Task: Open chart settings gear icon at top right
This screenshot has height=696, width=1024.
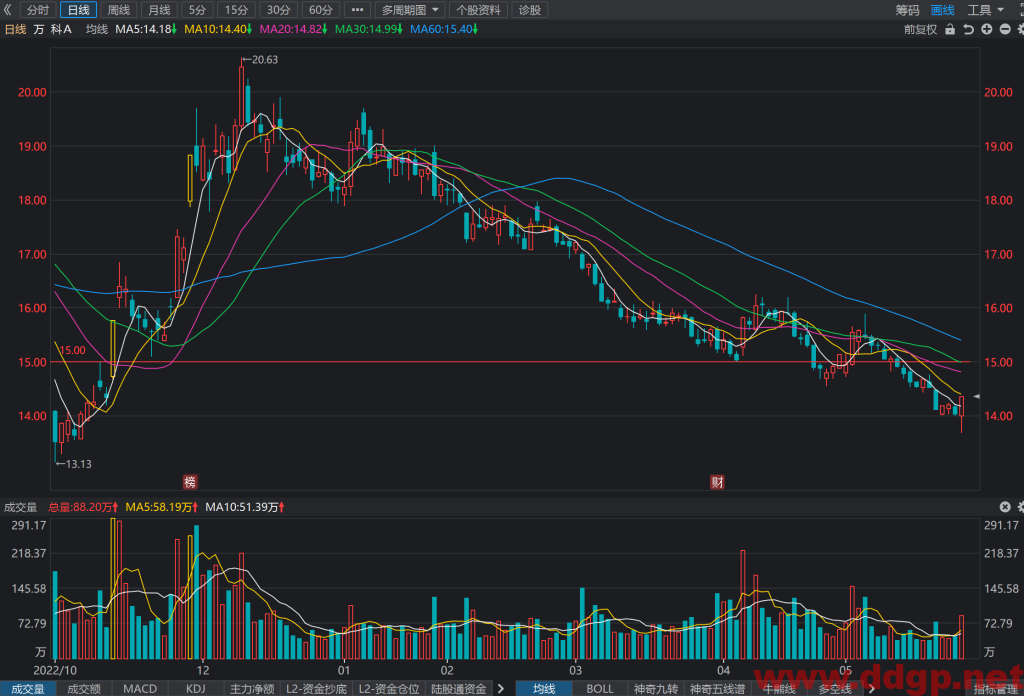Action: tap(1020, 29)
